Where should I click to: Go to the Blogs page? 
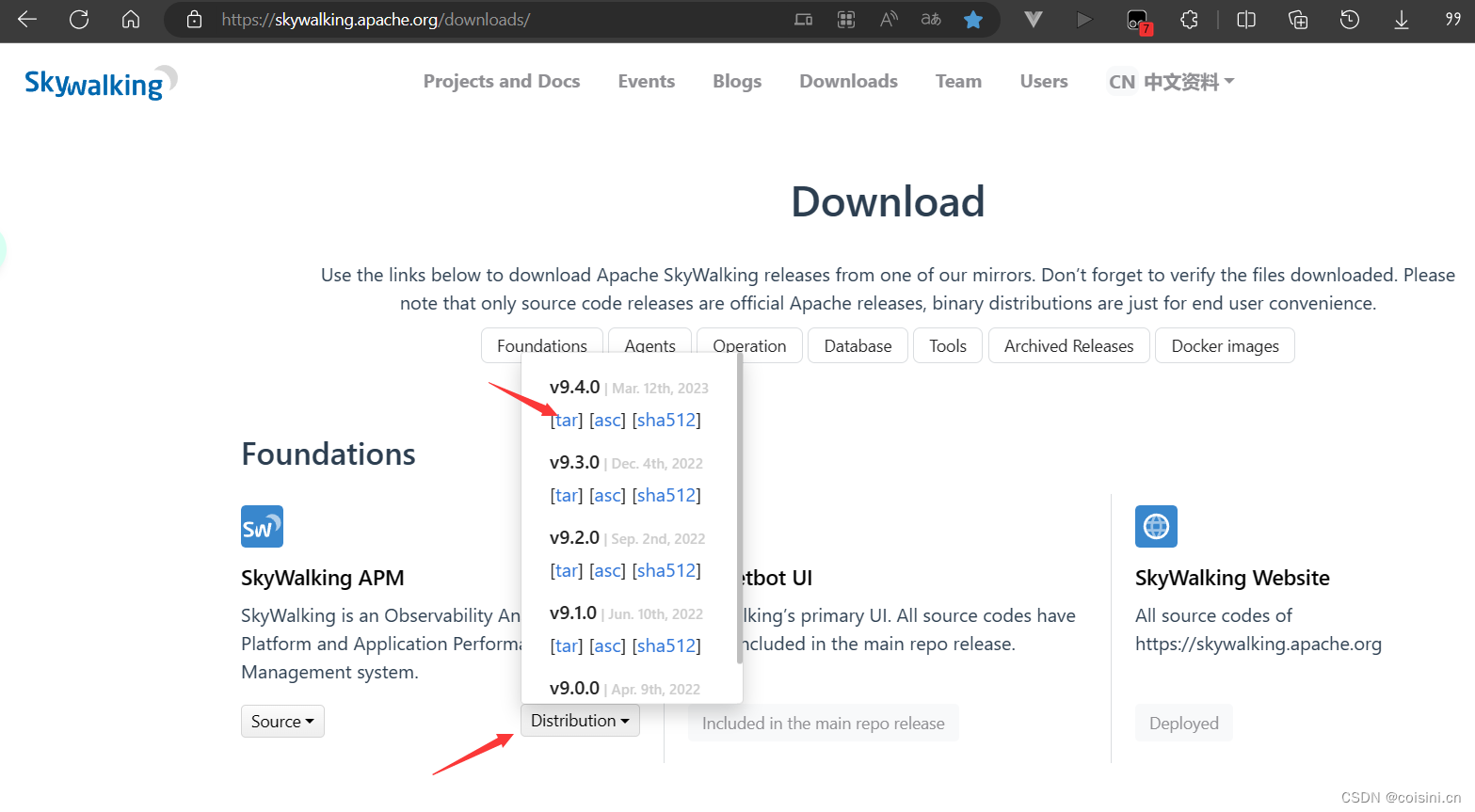[x=737, y=81]
